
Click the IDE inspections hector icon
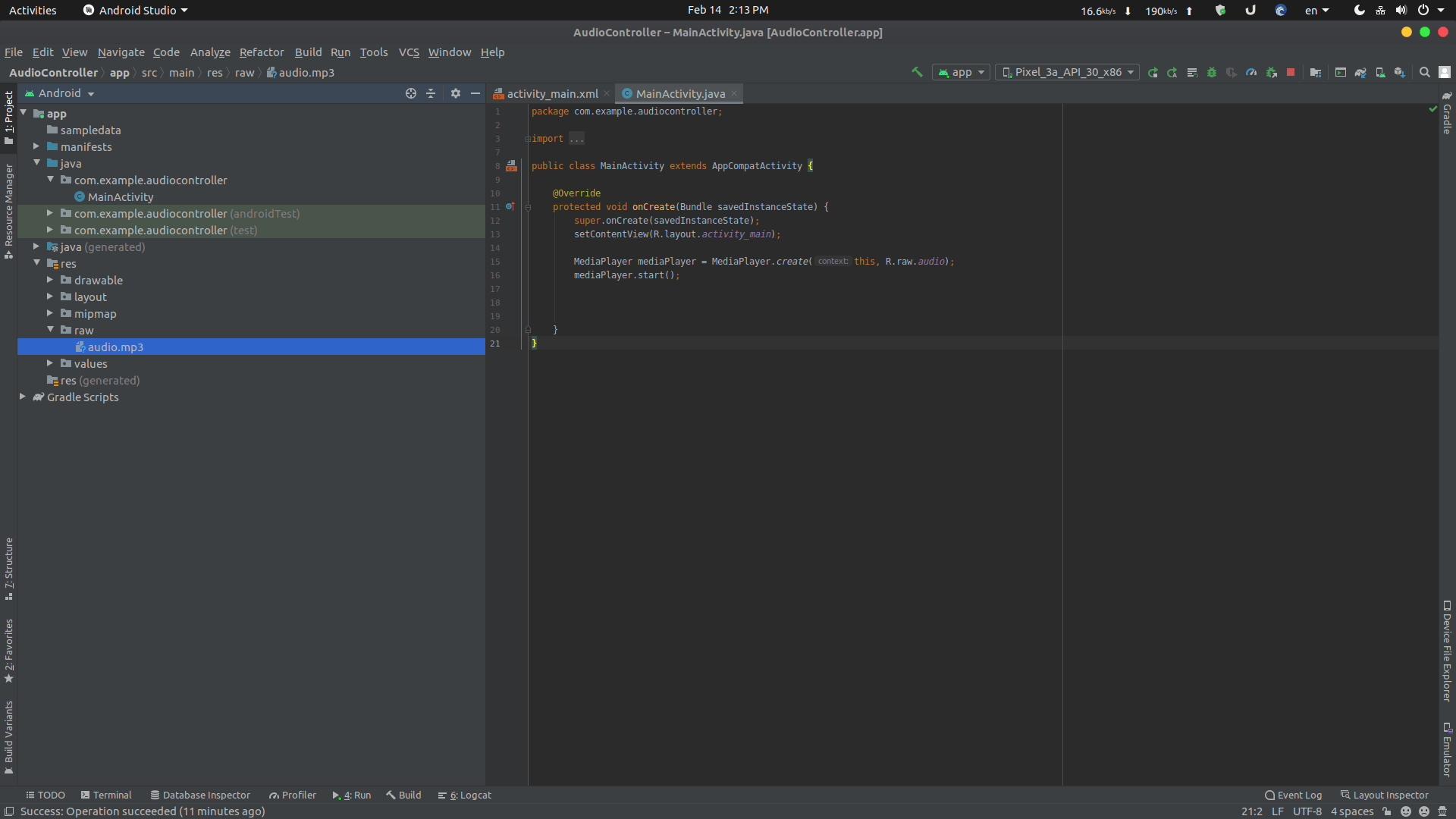[1442, 811]
